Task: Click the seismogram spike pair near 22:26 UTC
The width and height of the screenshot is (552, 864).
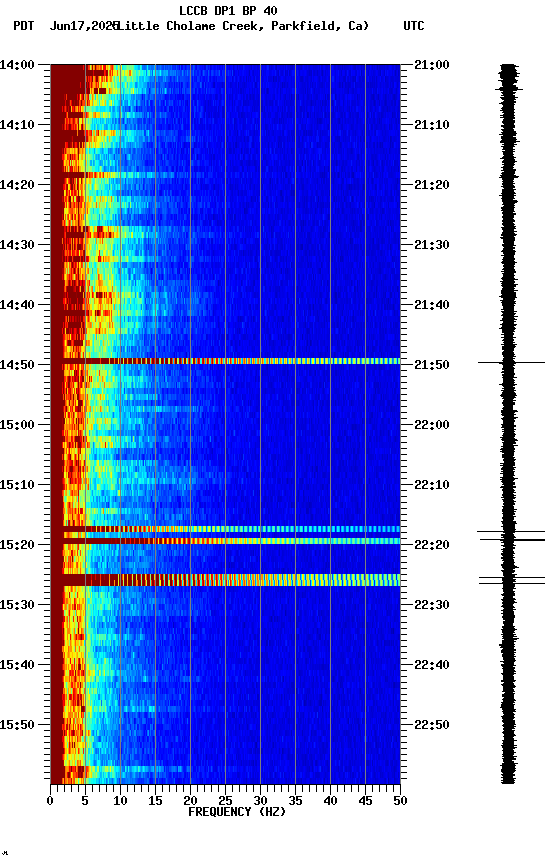Action: [512, 580]
